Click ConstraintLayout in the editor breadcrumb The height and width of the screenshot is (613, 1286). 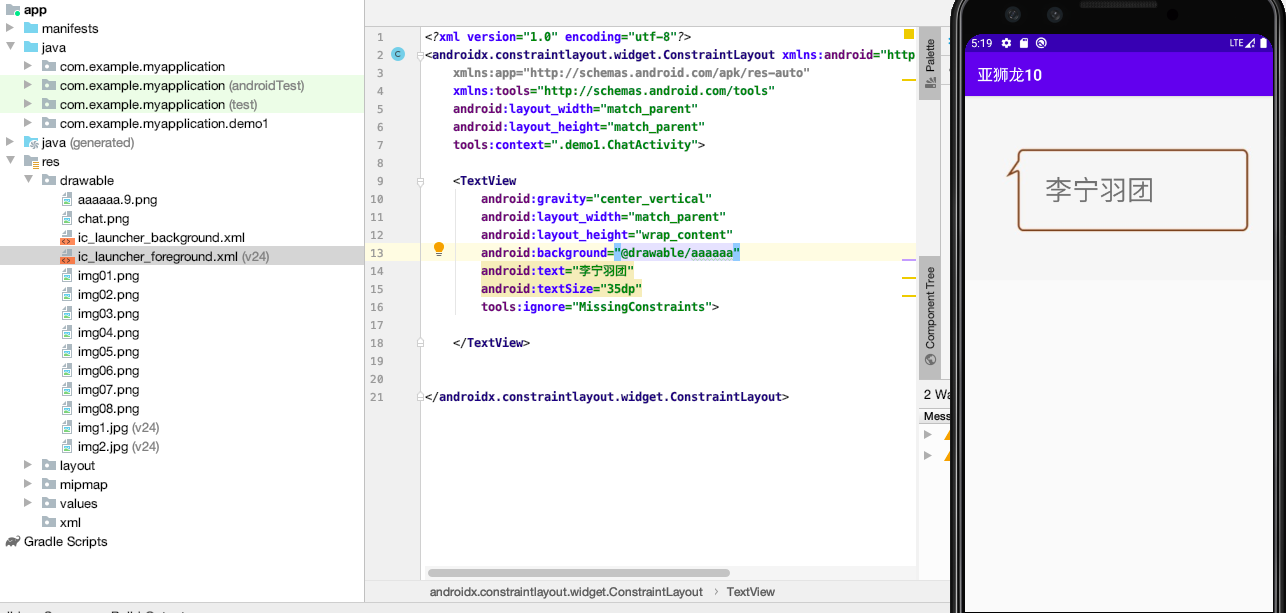[566, 592]
